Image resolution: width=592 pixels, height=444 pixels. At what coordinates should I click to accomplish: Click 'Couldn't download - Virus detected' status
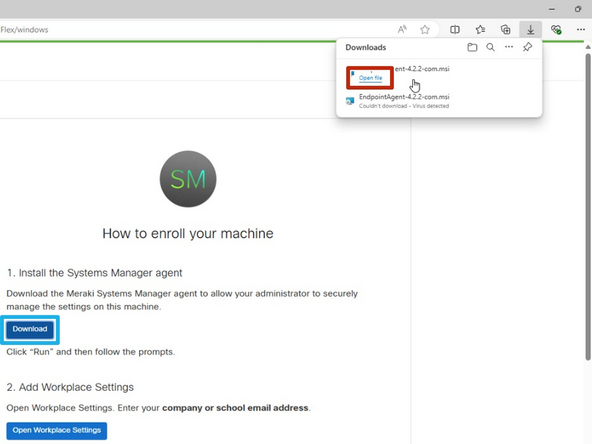pyautogui.click(x=404, y=106)
